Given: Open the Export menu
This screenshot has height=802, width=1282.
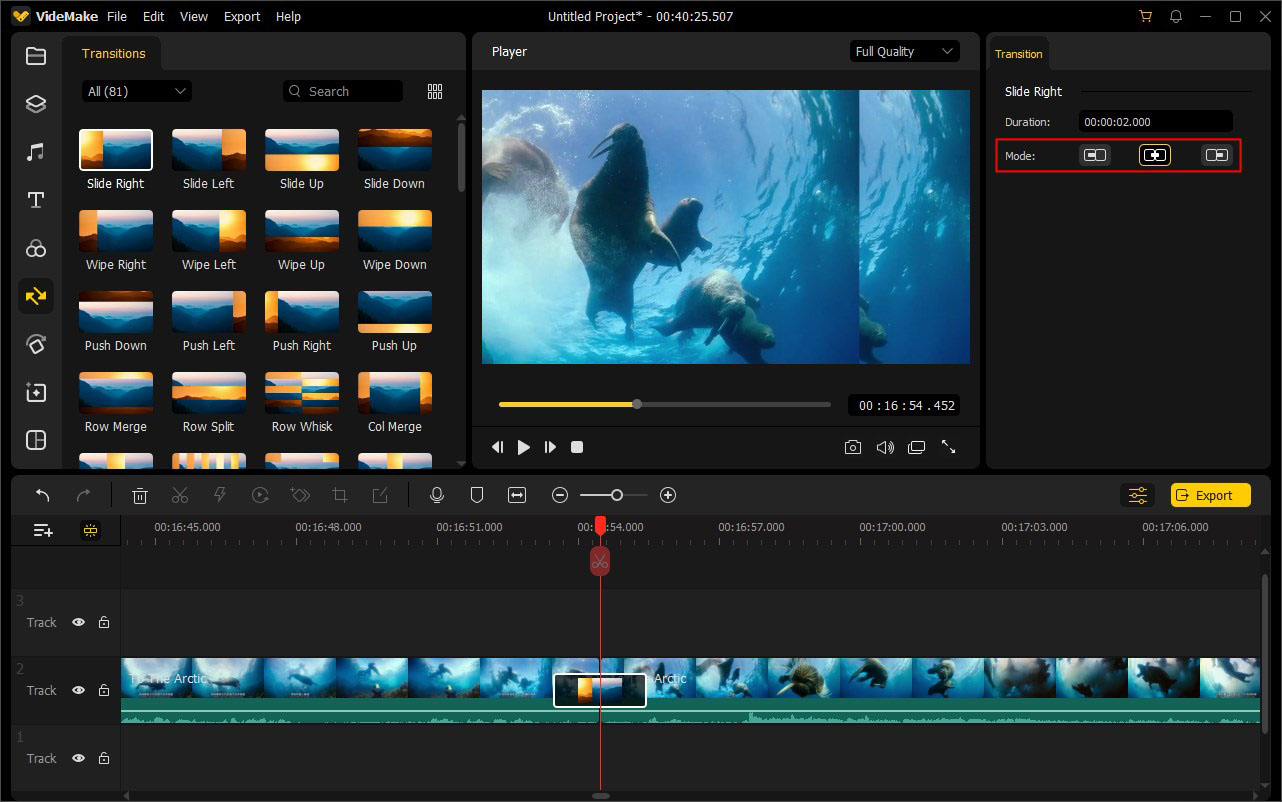Looking at the screenshot, I should coord(241,17).
